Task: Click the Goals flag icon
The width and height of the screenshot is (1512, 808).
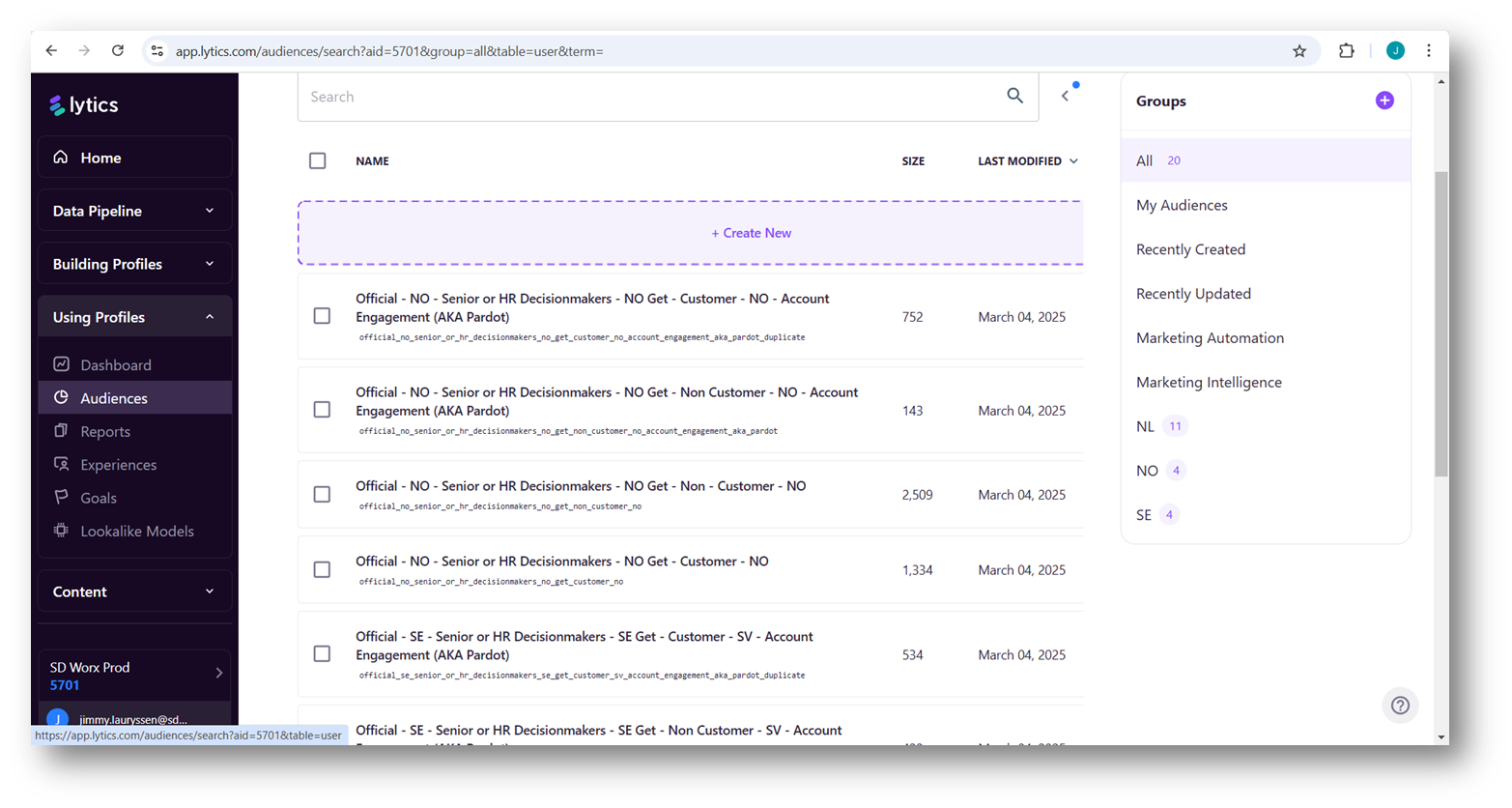Action: tap(62, 497)
